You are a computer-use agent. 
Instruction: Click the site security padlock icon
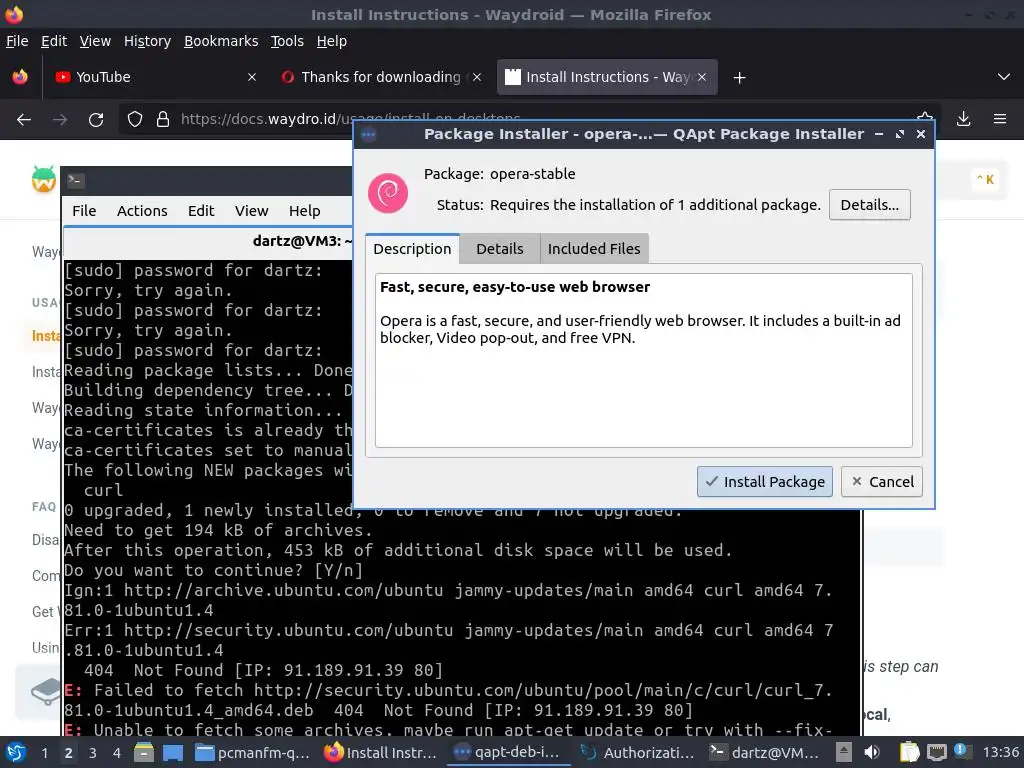coord(163,120)
